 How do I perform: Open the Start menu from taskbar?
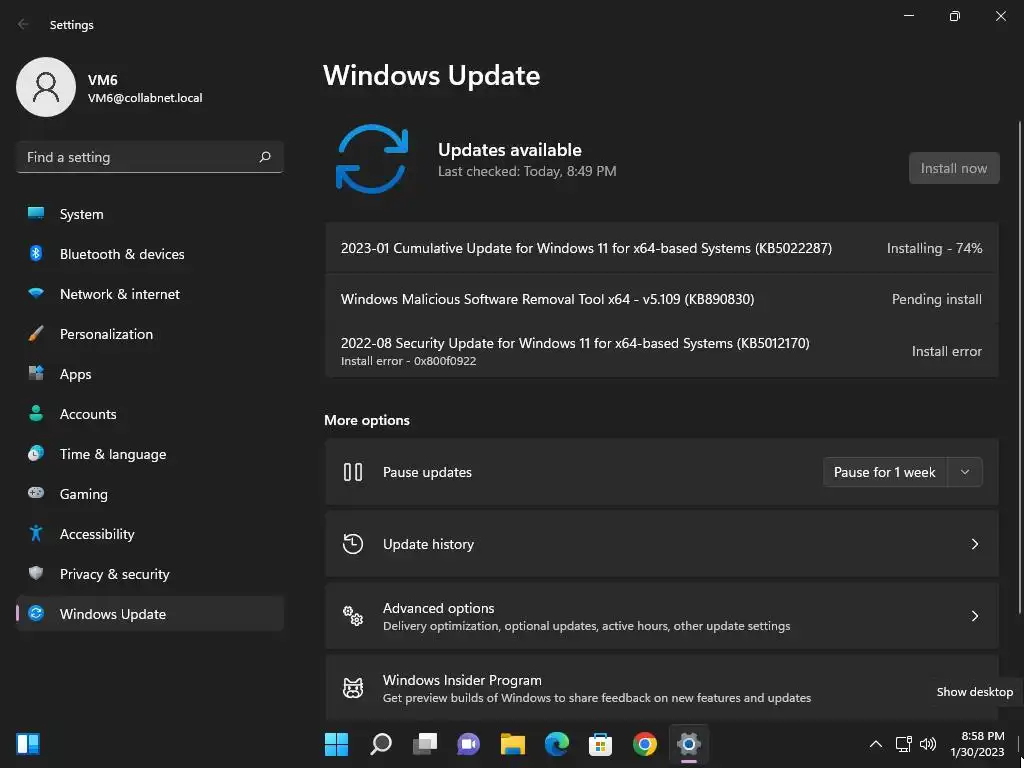pyautogui.click(x=336, y=744)
